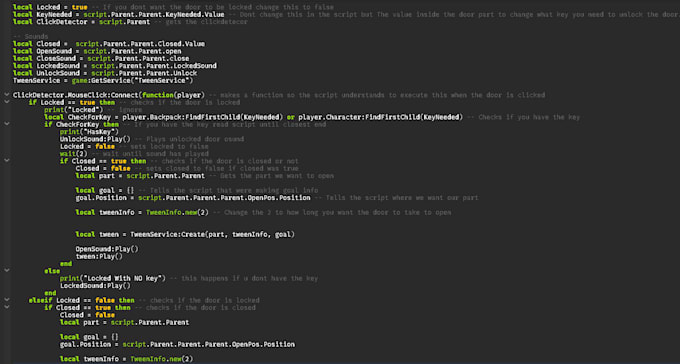Viewport: 680px width, 364px height.
Task: Collapse the ClickDetector.MouseClick:Connect function block
Action: pyautogui.click(x=6, y=95)
